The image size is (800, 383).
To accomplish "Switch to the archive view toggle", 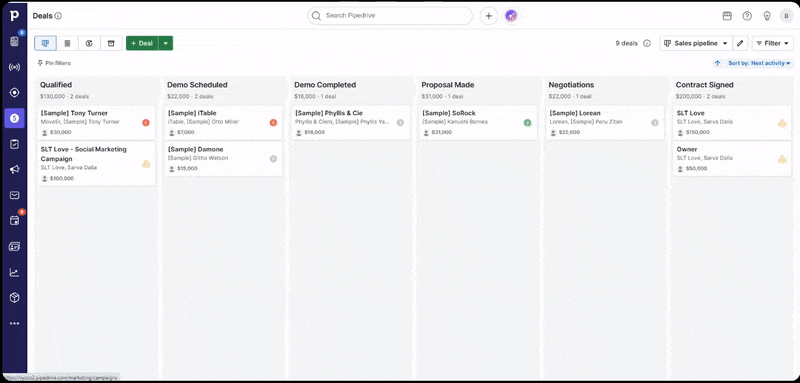I will [x=111, y=43].
